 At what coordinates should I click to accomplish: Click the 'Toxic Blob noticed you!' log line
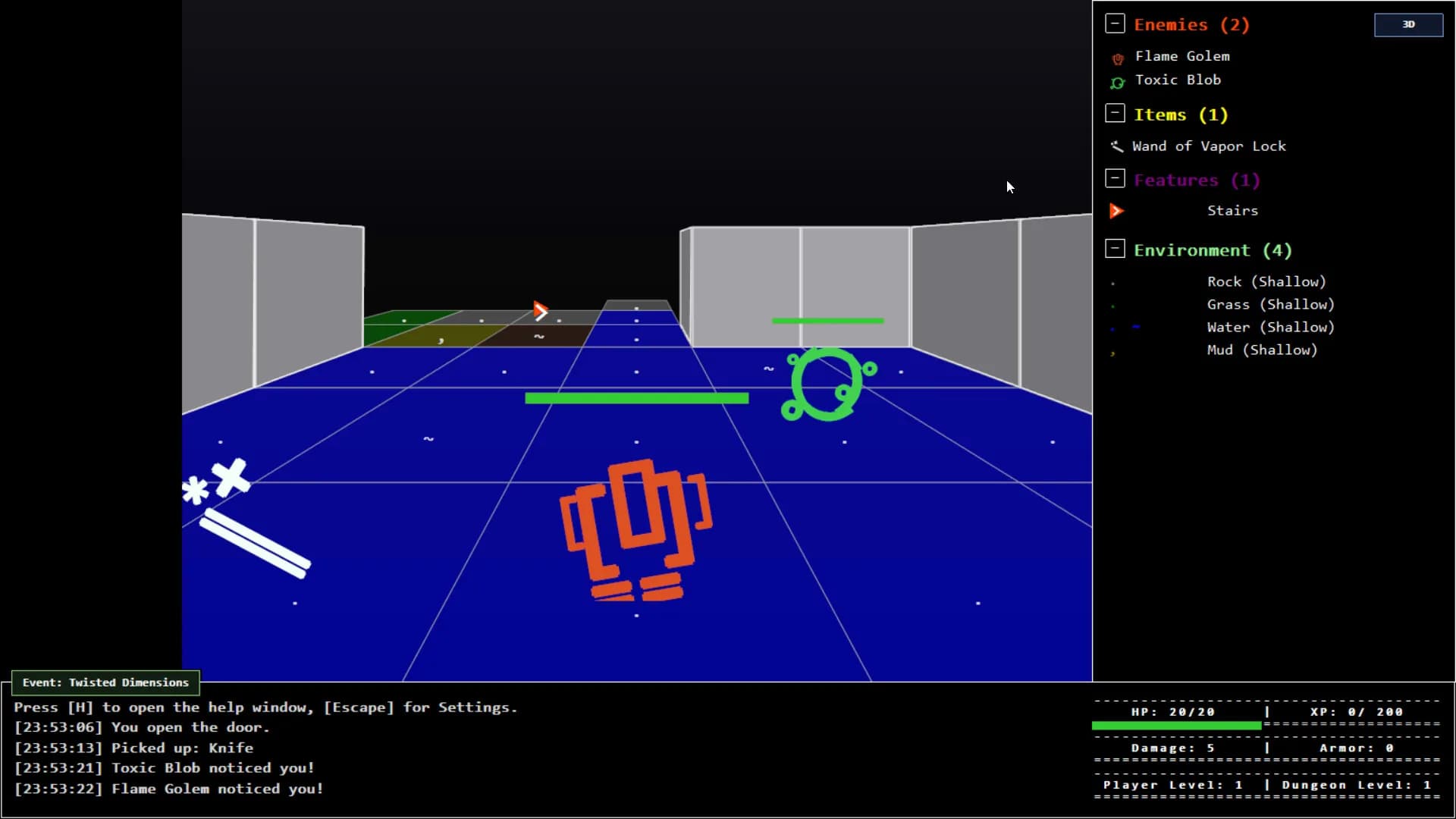pyautogui.click(x=164, y=768)
